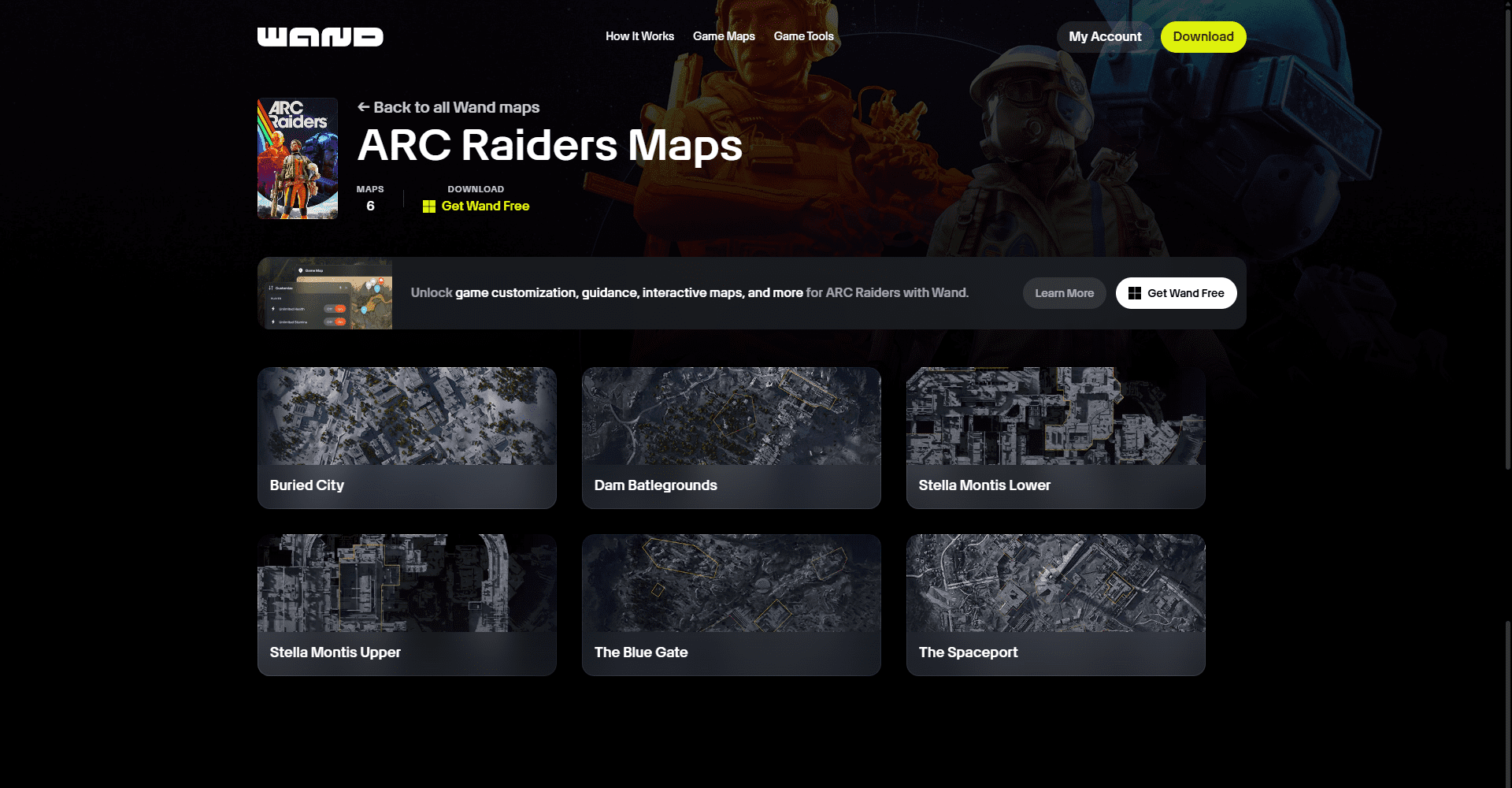The image size is (1512, 788).
Task: Open the Stella Montis Lower map
Action: click(1055, 437)
